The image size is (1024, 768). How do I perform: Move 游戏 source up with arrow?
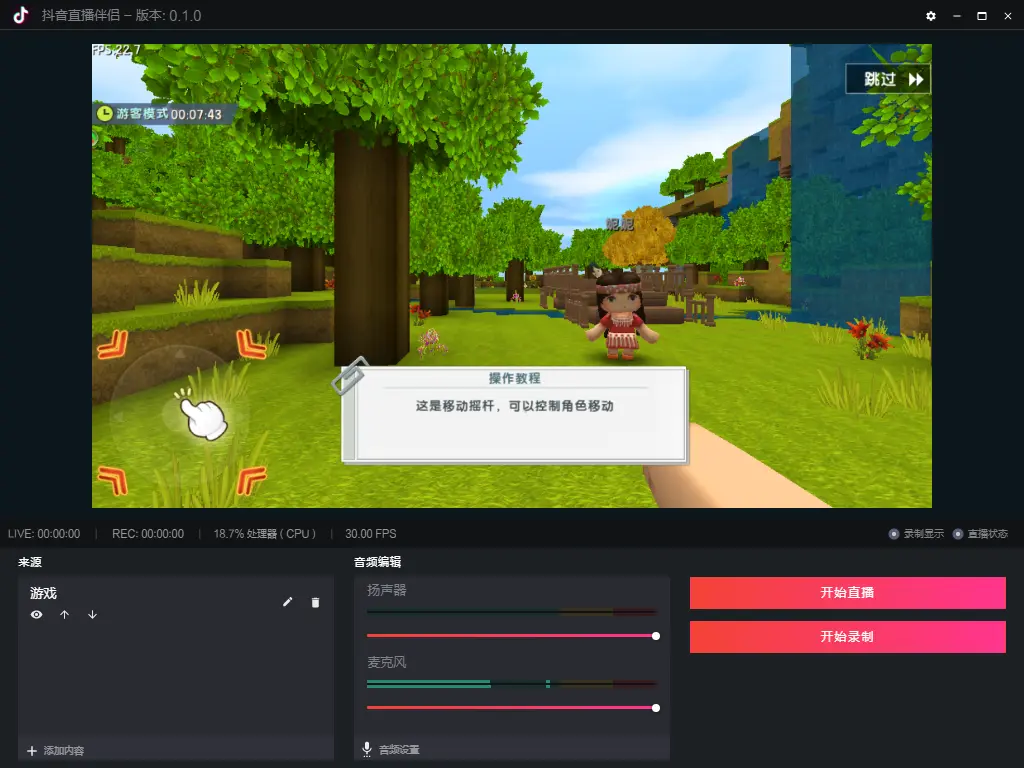click(65, 615)
